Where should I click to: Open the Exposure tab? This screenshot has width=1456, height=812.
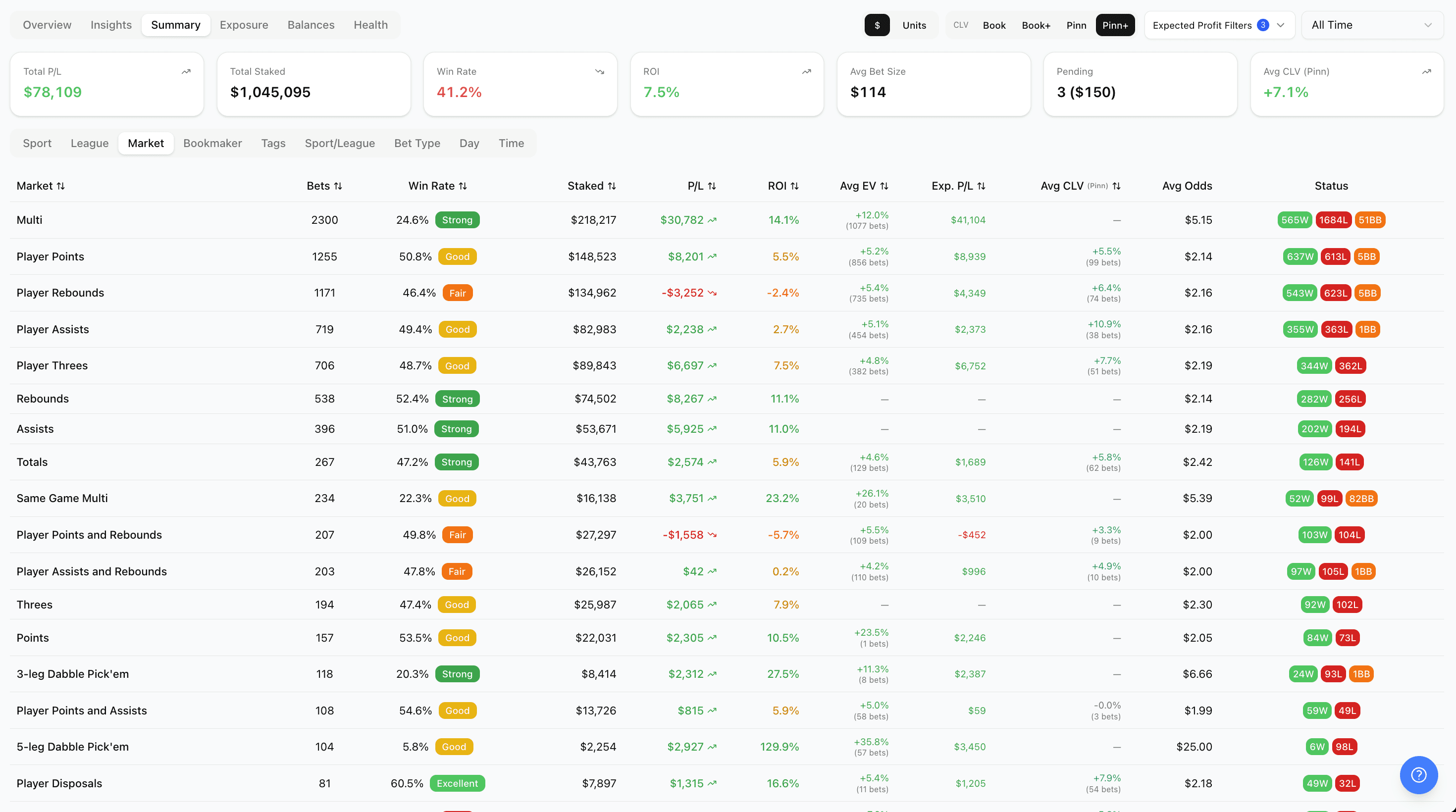coord(244,25)
